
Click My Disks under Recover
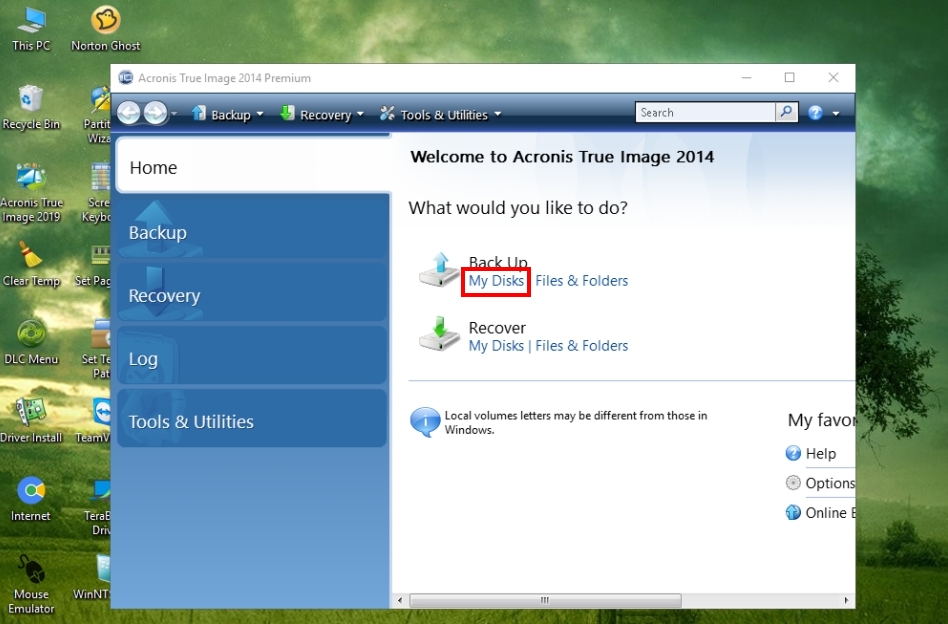(x=496, y=346)
